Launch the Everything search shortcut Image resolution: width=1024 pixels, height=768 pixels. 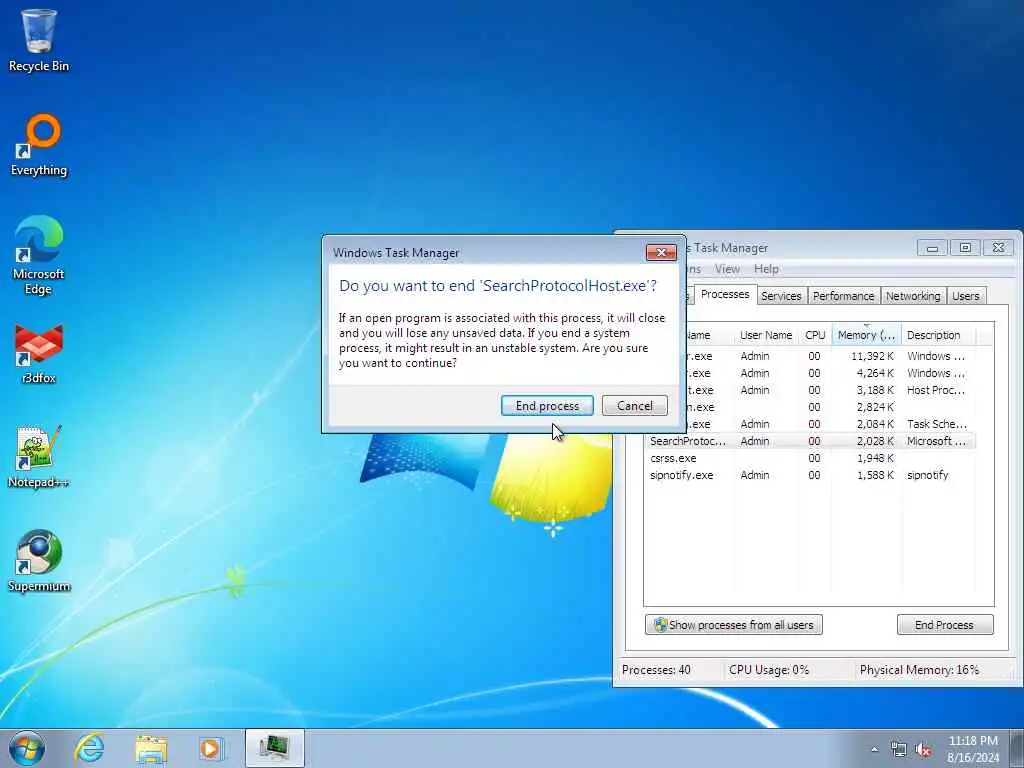(x=39, y=145)
